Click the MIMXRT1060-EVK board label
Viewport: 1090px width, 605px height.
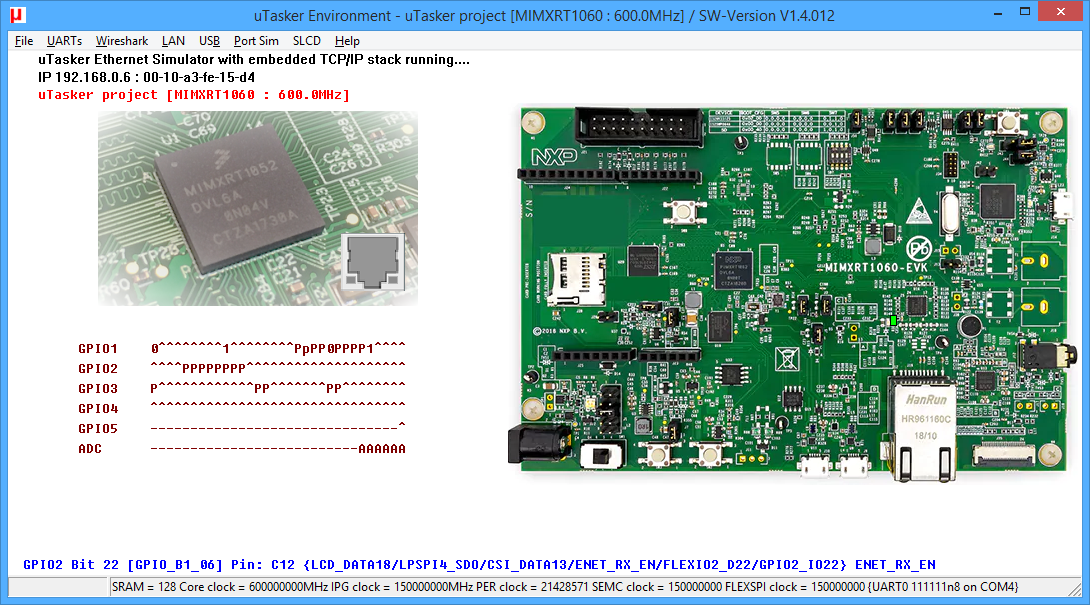coord(875,268)
